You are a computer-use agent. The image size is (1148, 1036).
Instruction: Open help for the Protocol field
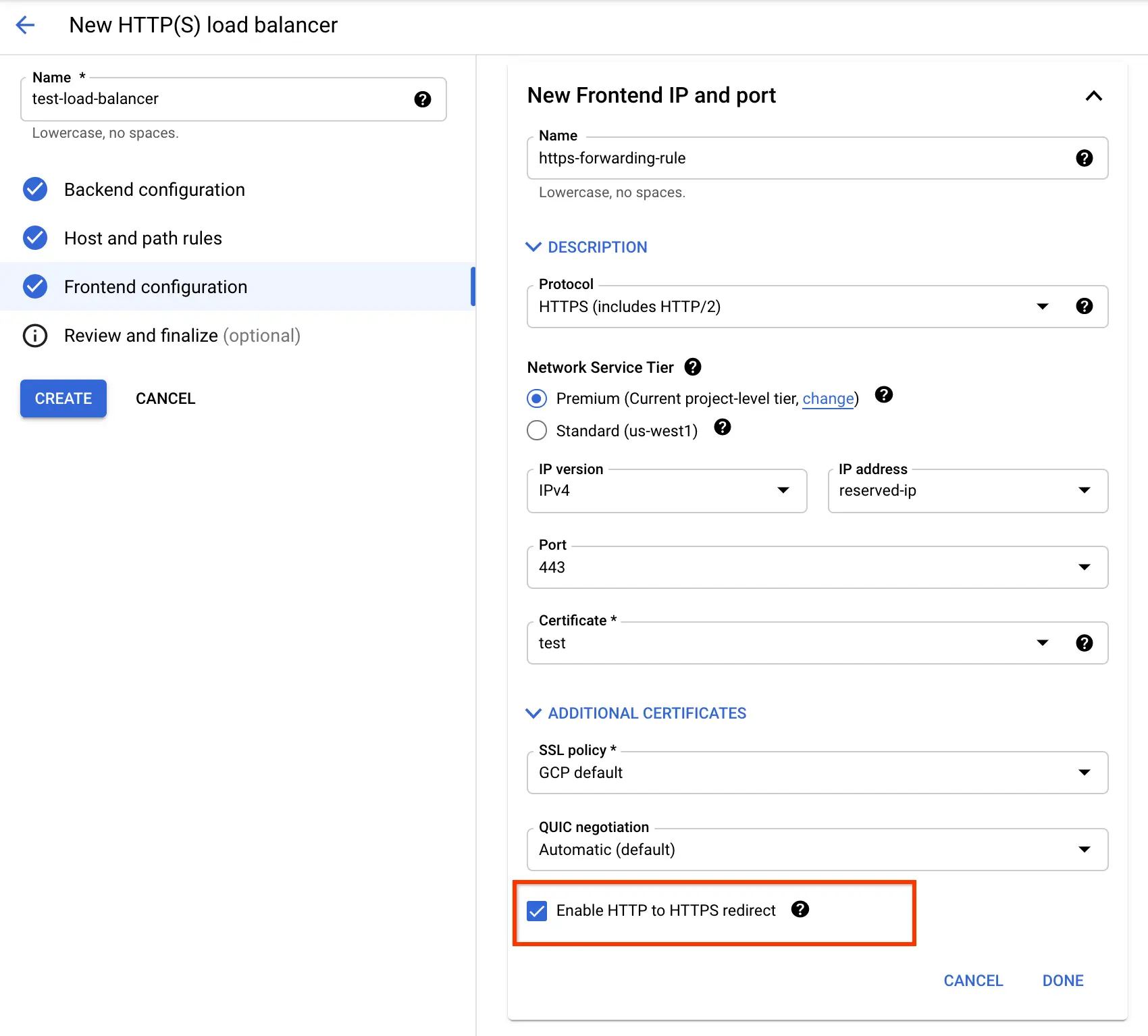point(1084,307)
